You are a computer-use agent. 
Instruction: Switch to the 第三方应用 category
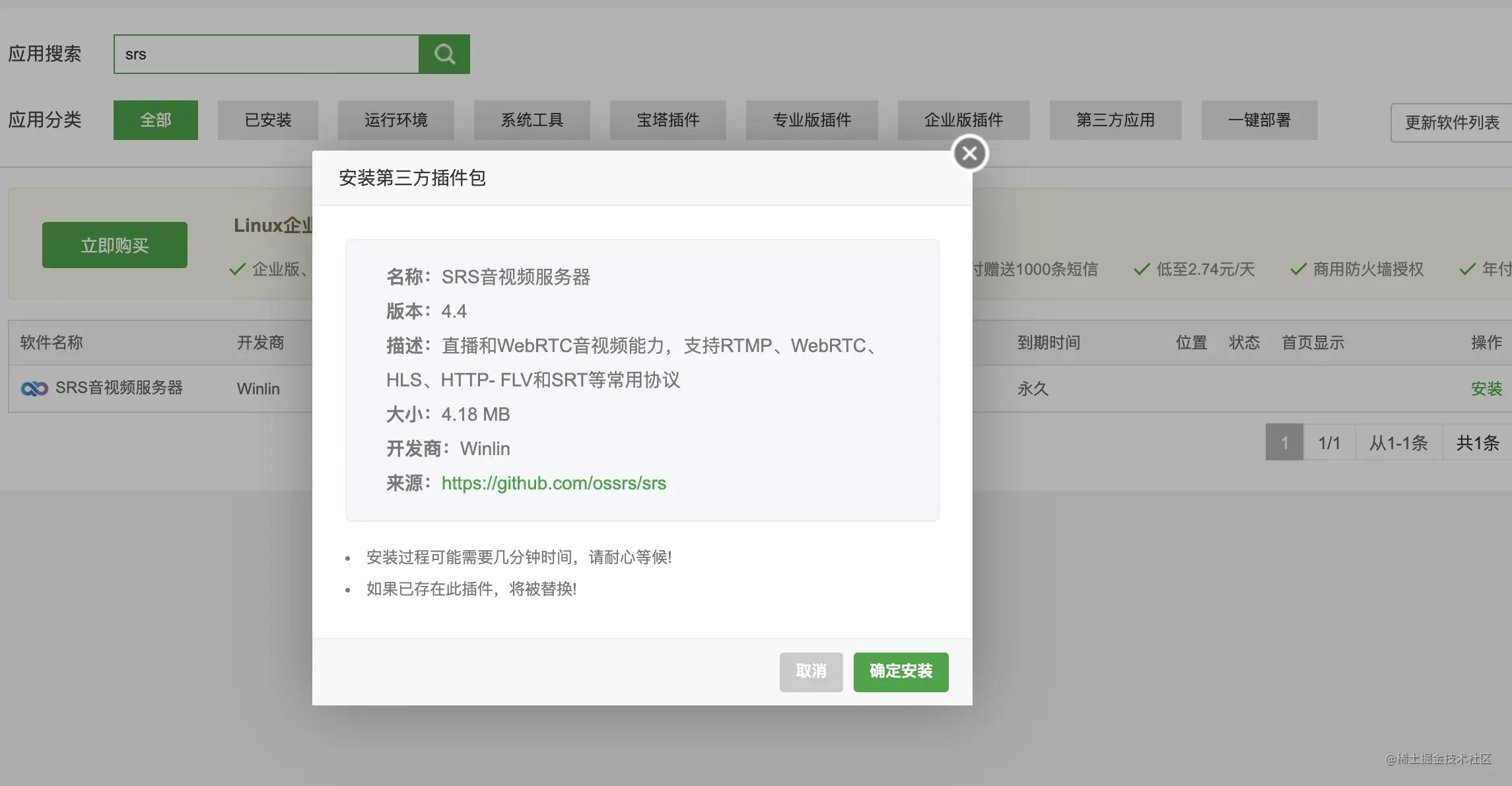(x=1115, y=120)
